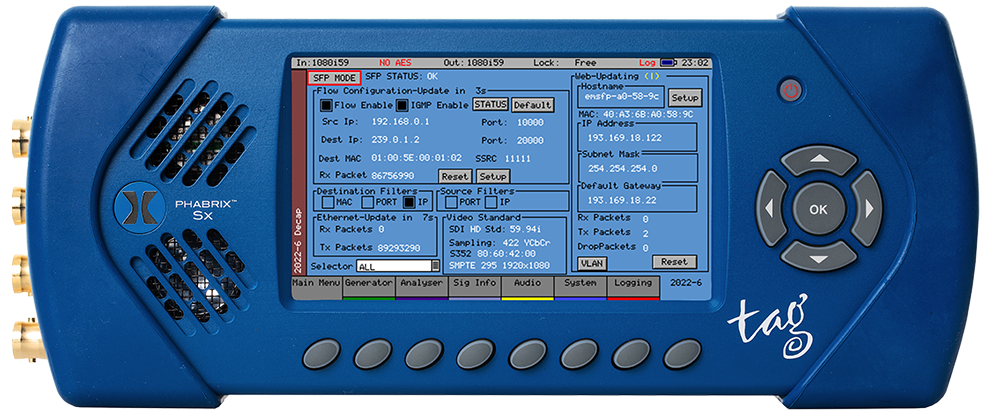Push the soft key beneath Logging tab
Screen dimensions: 1000x414
[631, 354]
